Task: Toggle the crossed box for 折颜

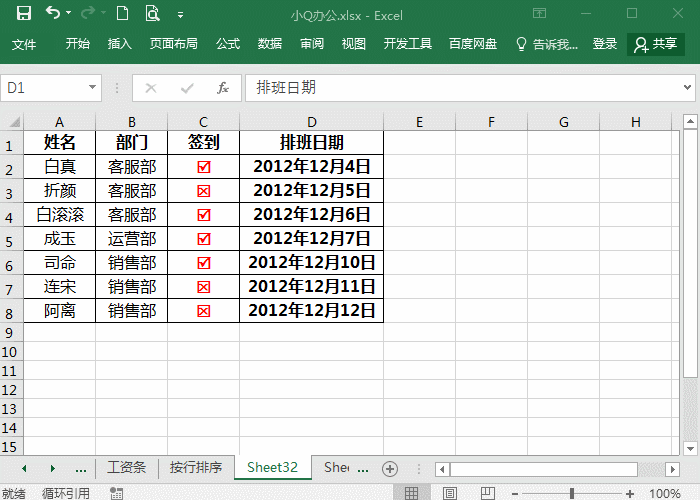Action: tap(204, 191)
